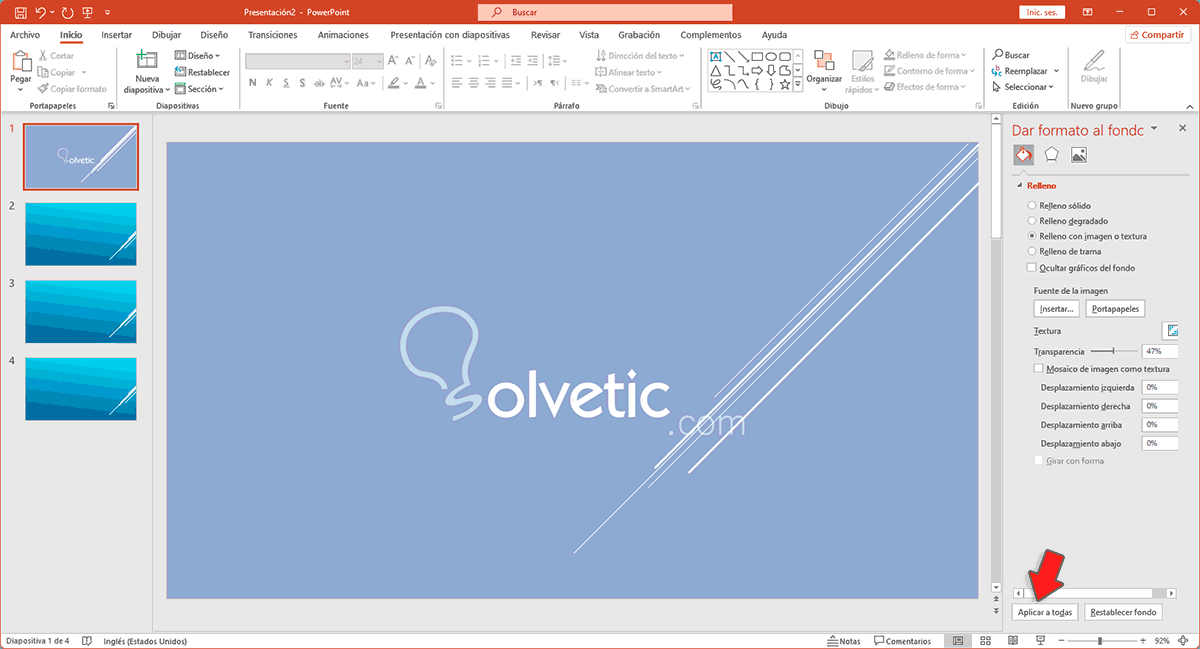Open the Seleccionar dropdown

(x=1021, y=87)
